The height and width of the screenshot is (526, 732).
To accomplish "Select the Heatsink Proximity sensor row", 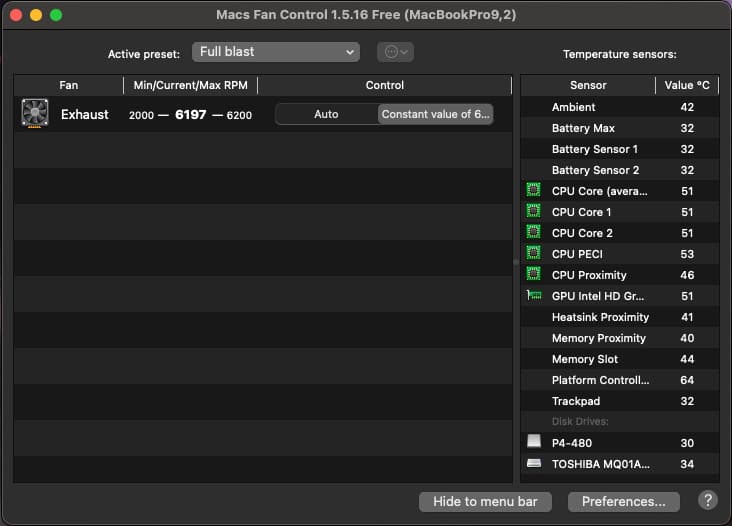I will click(620, 317).
